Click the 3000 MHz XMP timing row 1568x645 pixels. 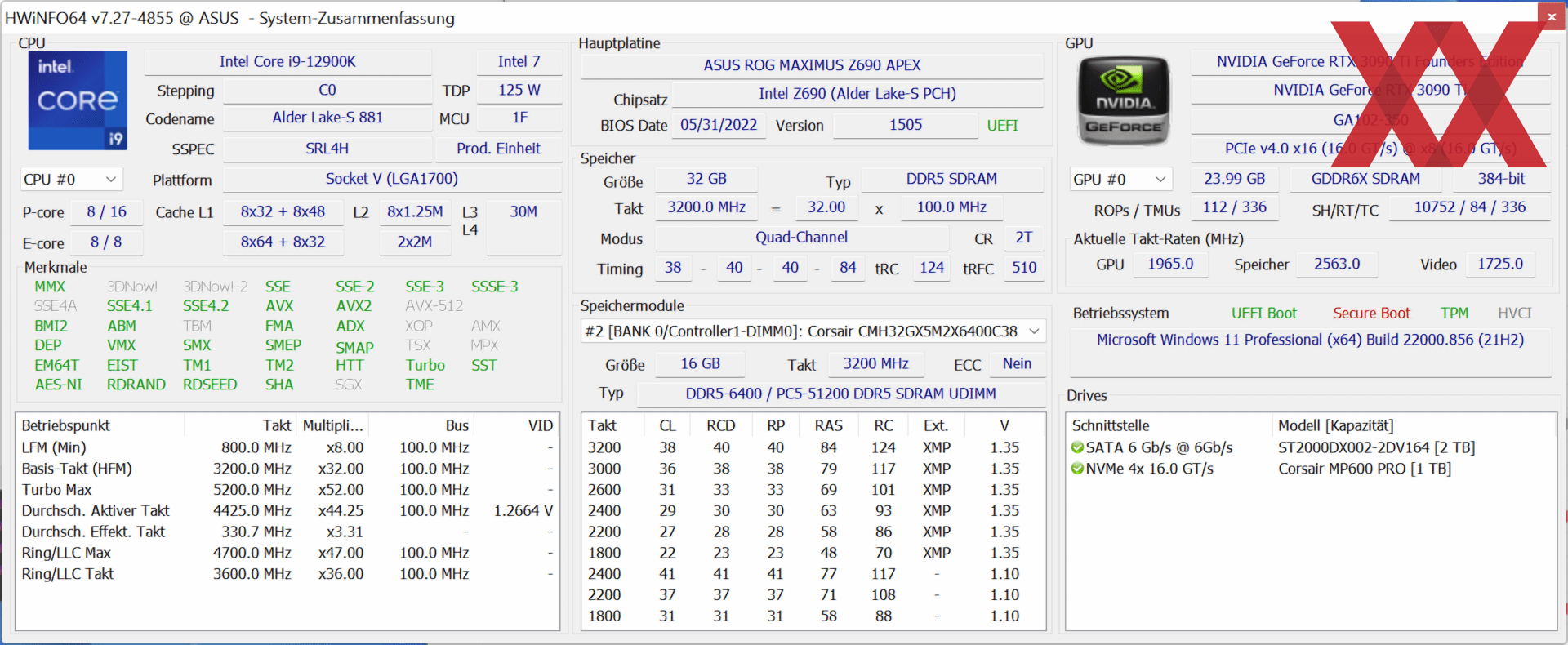tap(813, 469)
